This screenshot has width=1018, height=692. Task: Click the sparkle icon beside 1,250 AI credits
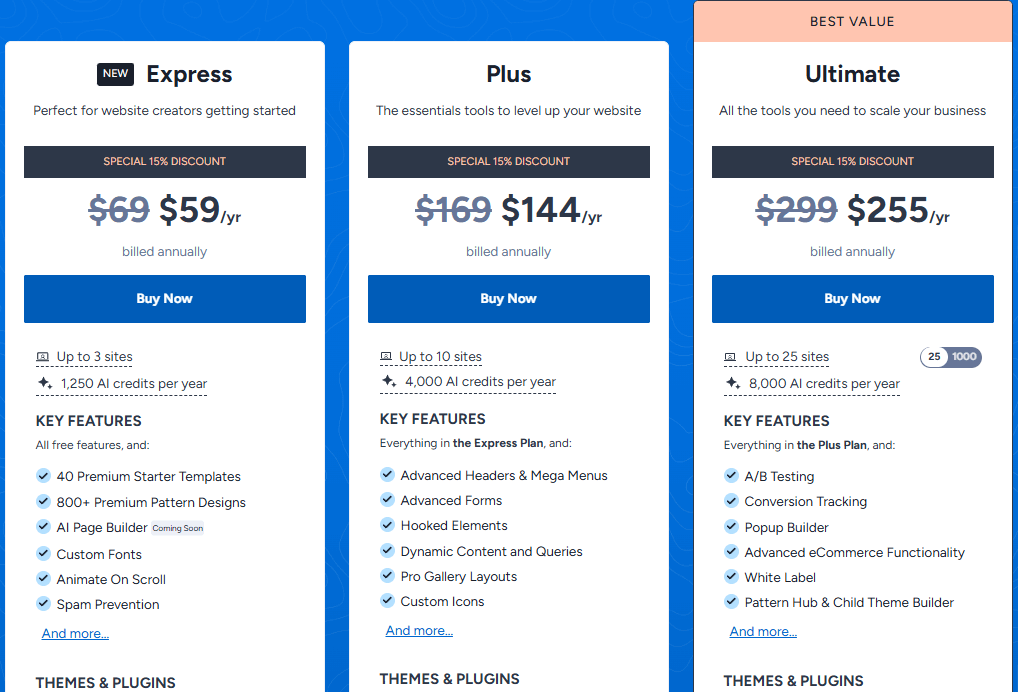tap(44, 383)
